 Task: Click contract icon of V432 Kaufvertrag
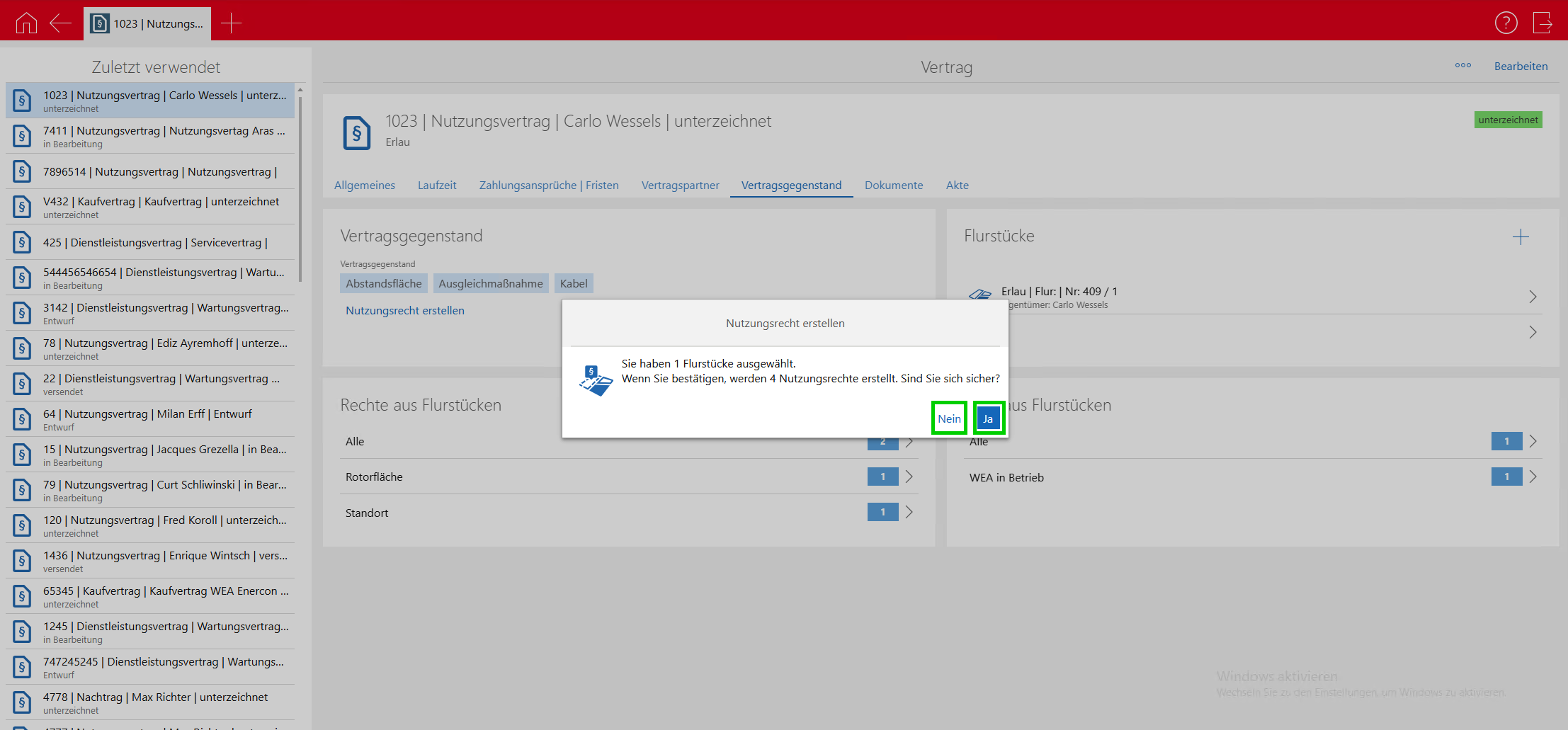22,207
